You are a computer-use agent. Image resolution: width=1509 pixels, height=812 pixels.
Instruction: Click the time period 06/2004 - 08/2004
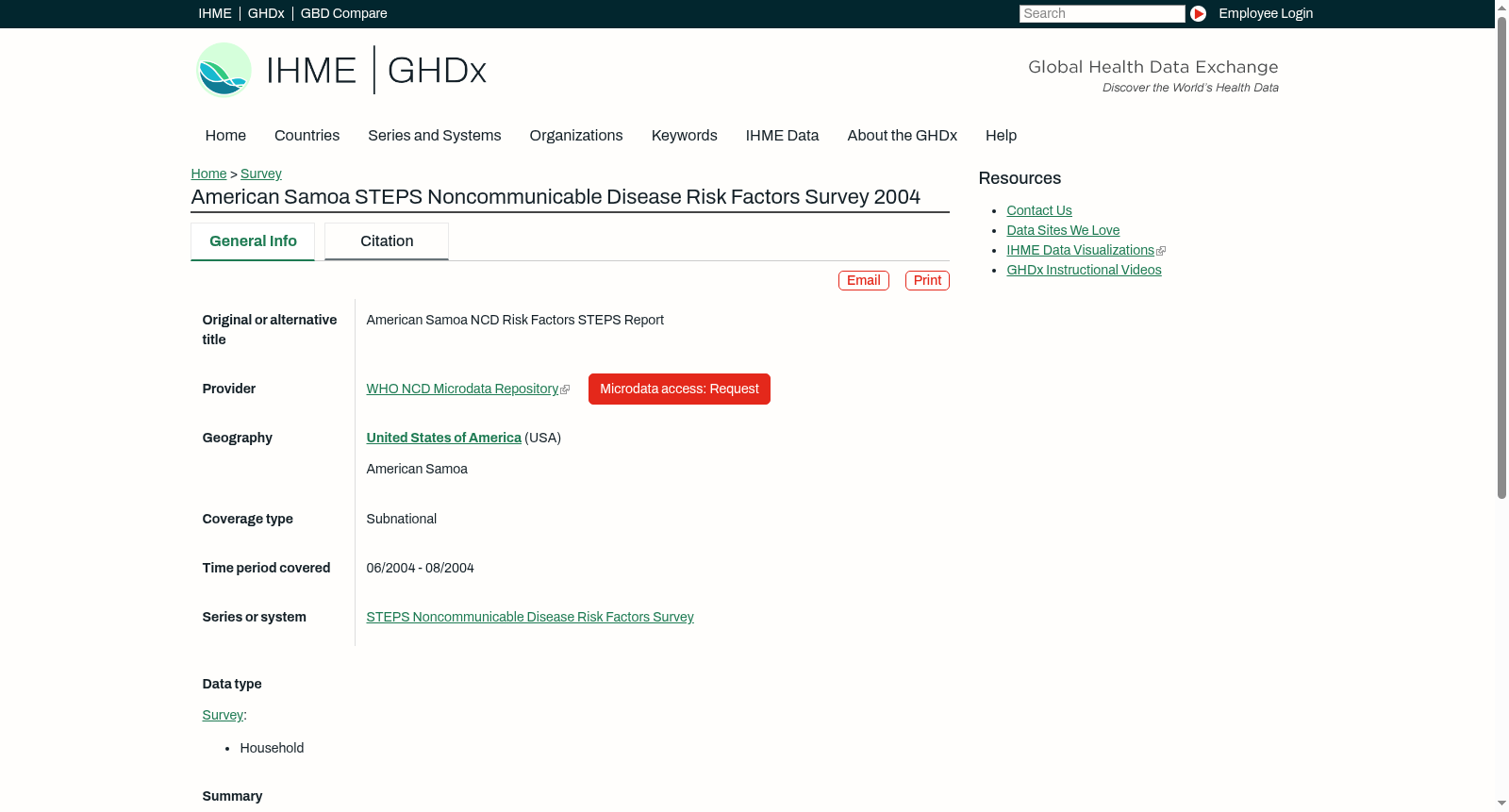[421, 569]
